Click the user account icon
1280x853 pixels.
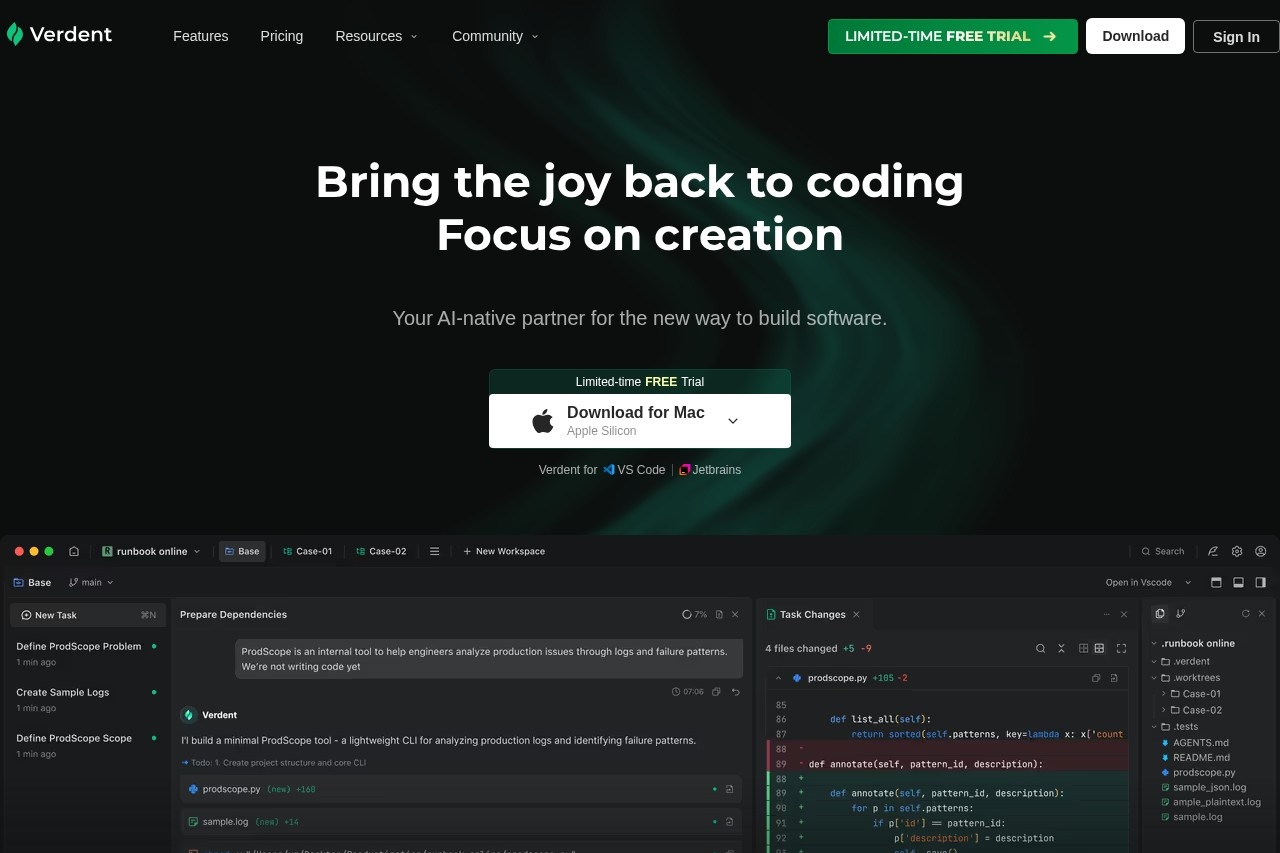pos(1261,551)
